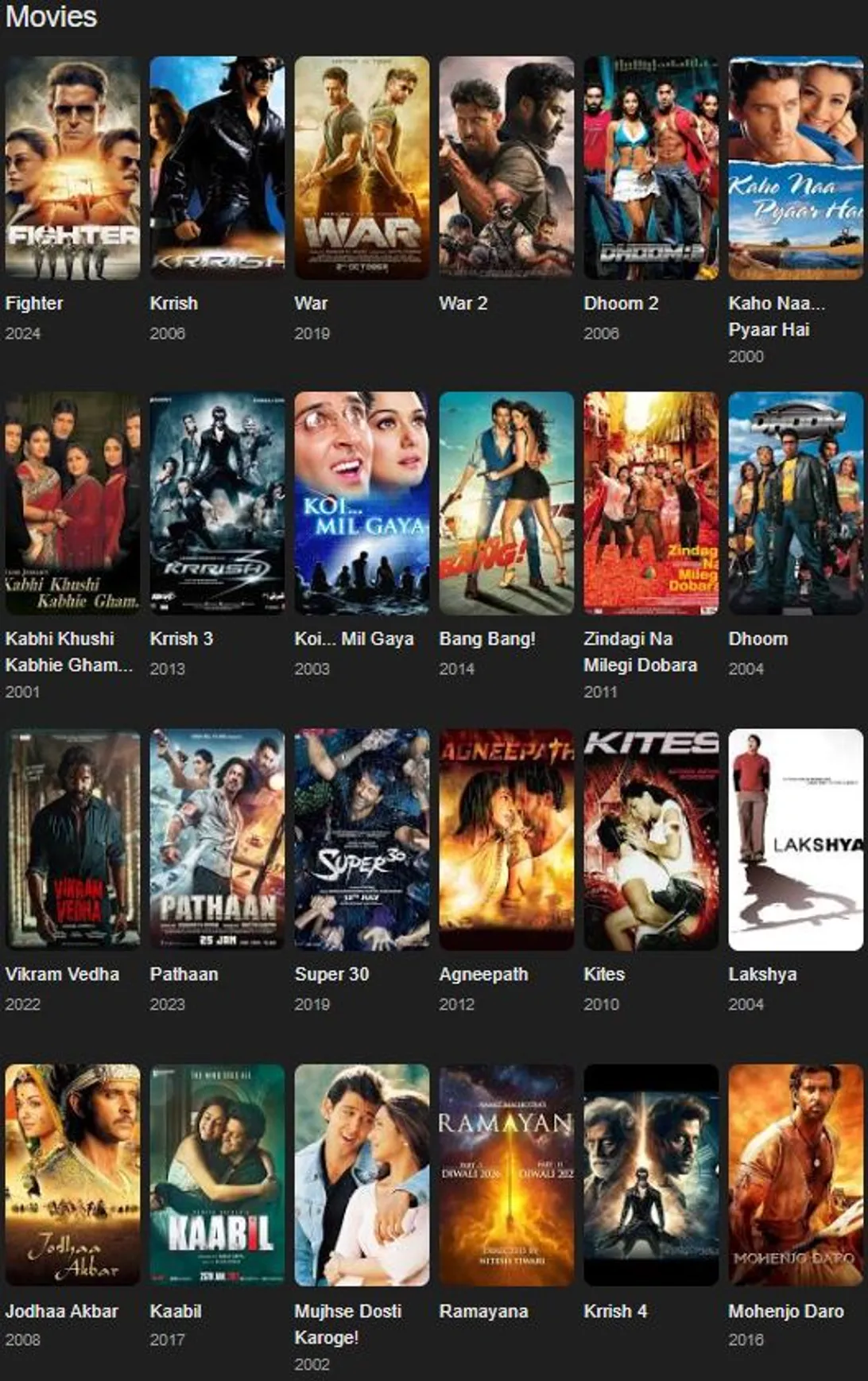Click the Jodhaa Akbar poster
Image resolution: width=868 pixels, height=1381 pixels.
(72, 1175)
